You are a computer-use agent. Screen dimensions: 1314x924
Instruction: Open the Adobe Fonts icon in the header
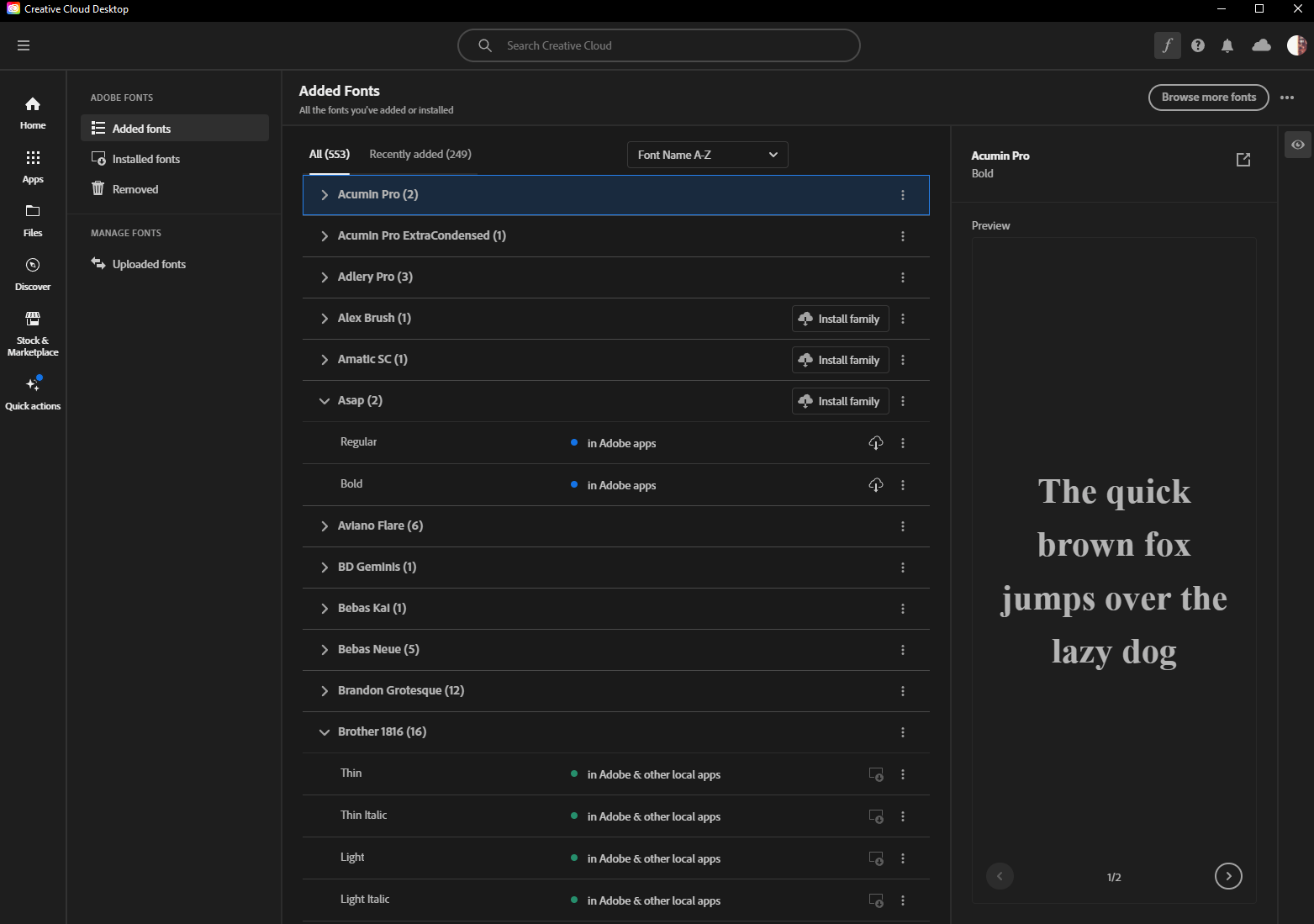click(1167, 45)
